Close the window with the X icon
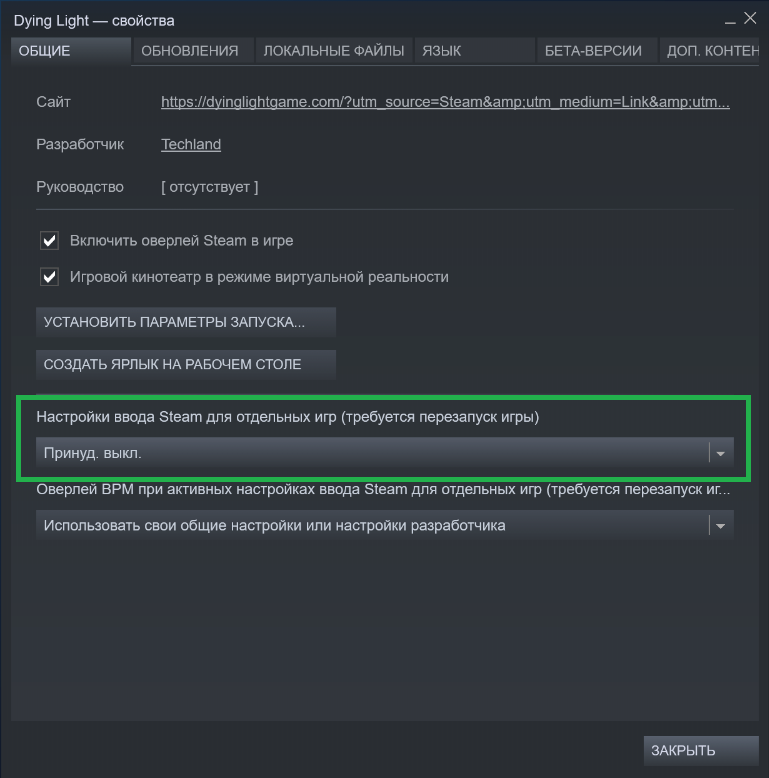 tap(749, 19)
